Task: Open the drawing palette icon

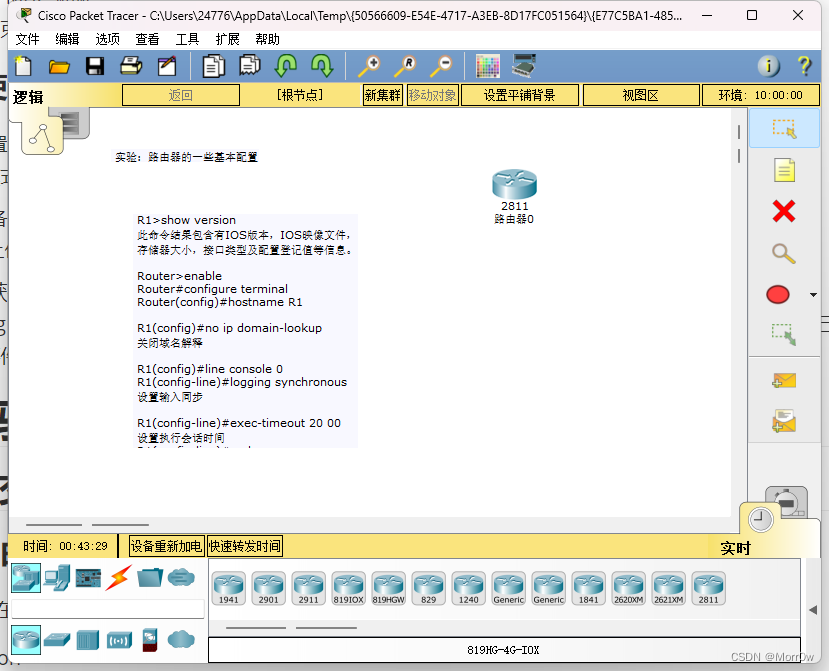Action: [487, 66]
